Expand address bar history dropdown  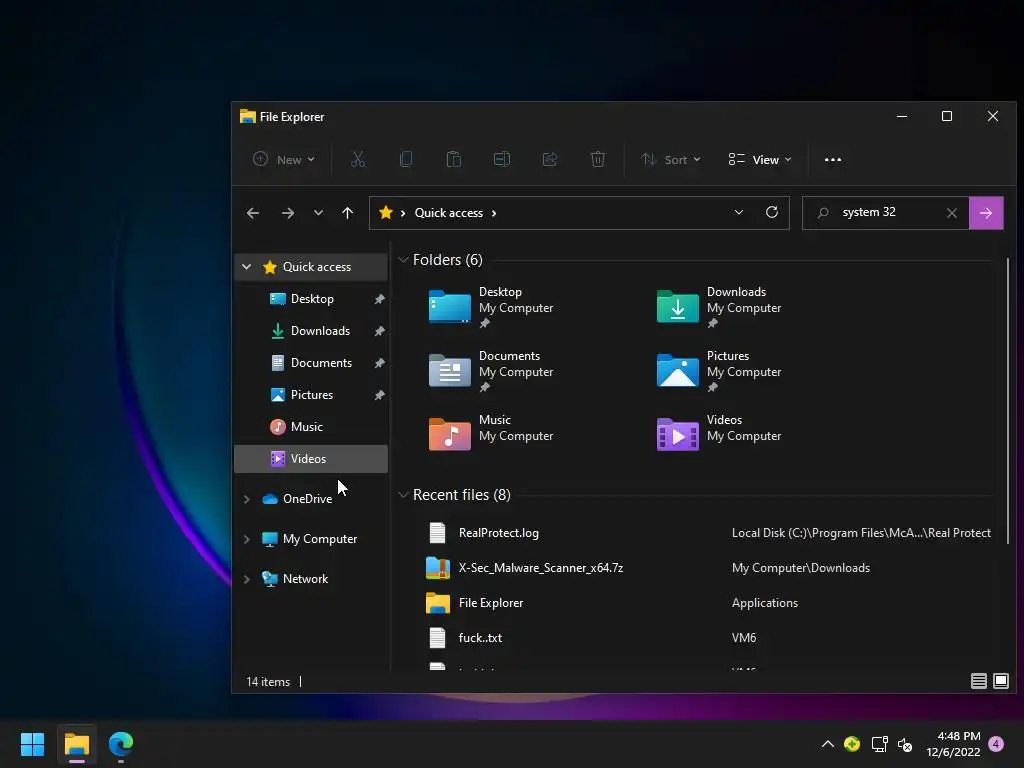point(739,212)
